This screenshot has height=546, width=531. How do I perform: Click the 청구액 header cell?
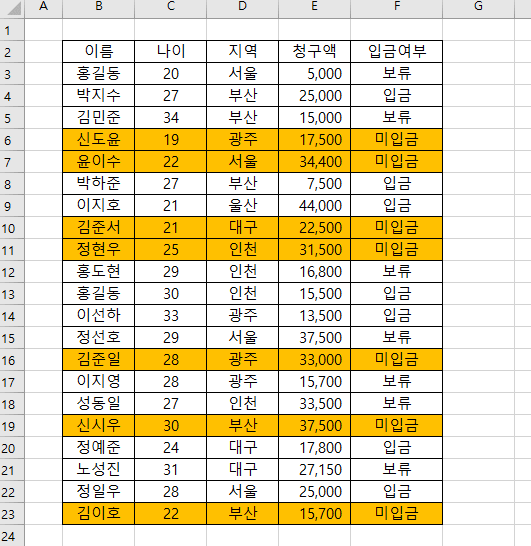click(x=315, y=52)
